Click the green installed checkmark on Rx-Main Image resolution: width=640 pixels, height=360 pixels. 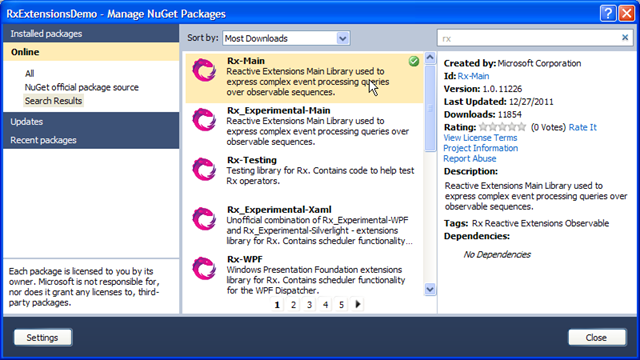pos(413,61)
